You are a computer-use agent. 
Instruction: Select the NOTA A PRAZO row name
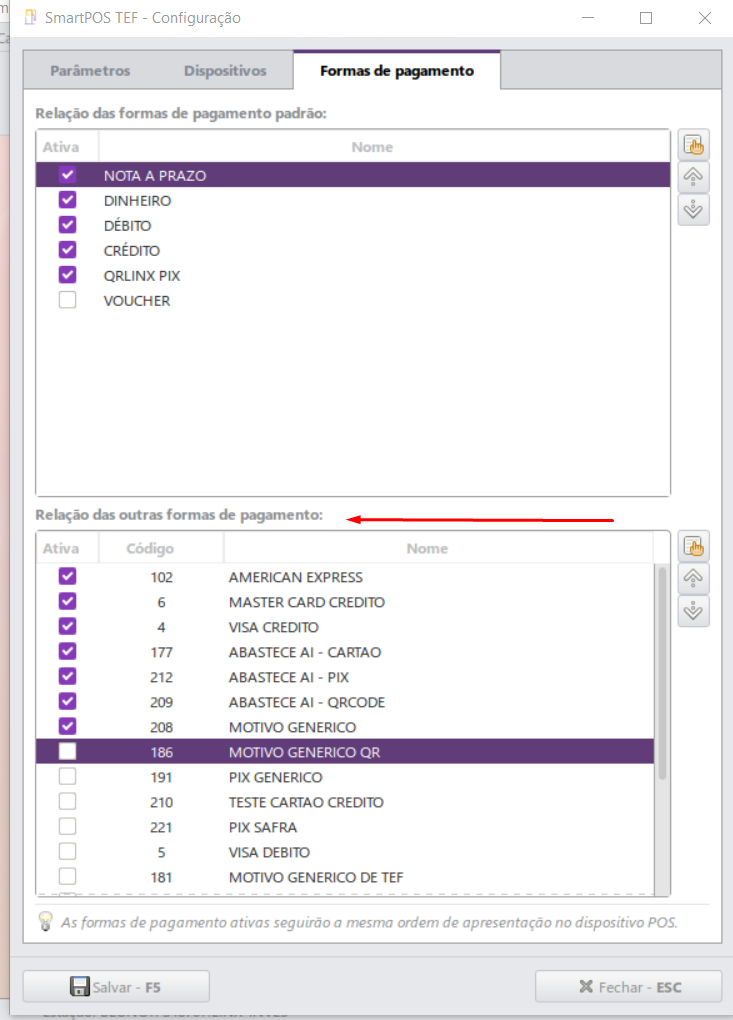pyautogui.click(x=155, y=176)
